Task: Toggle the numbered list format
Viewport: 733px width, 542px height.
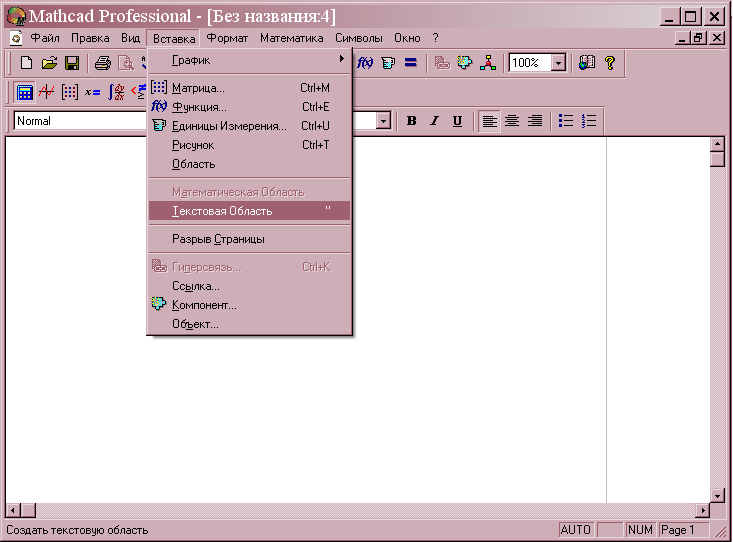Action: (x=589, y=121)
